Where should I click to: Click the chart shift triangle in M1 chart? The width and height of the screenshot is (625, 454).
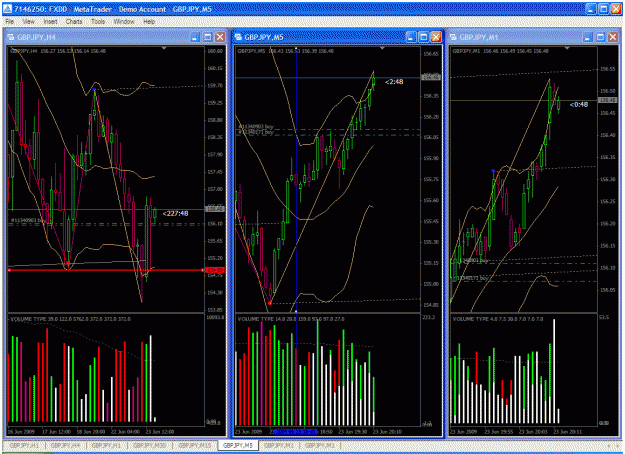click(567, 48)
